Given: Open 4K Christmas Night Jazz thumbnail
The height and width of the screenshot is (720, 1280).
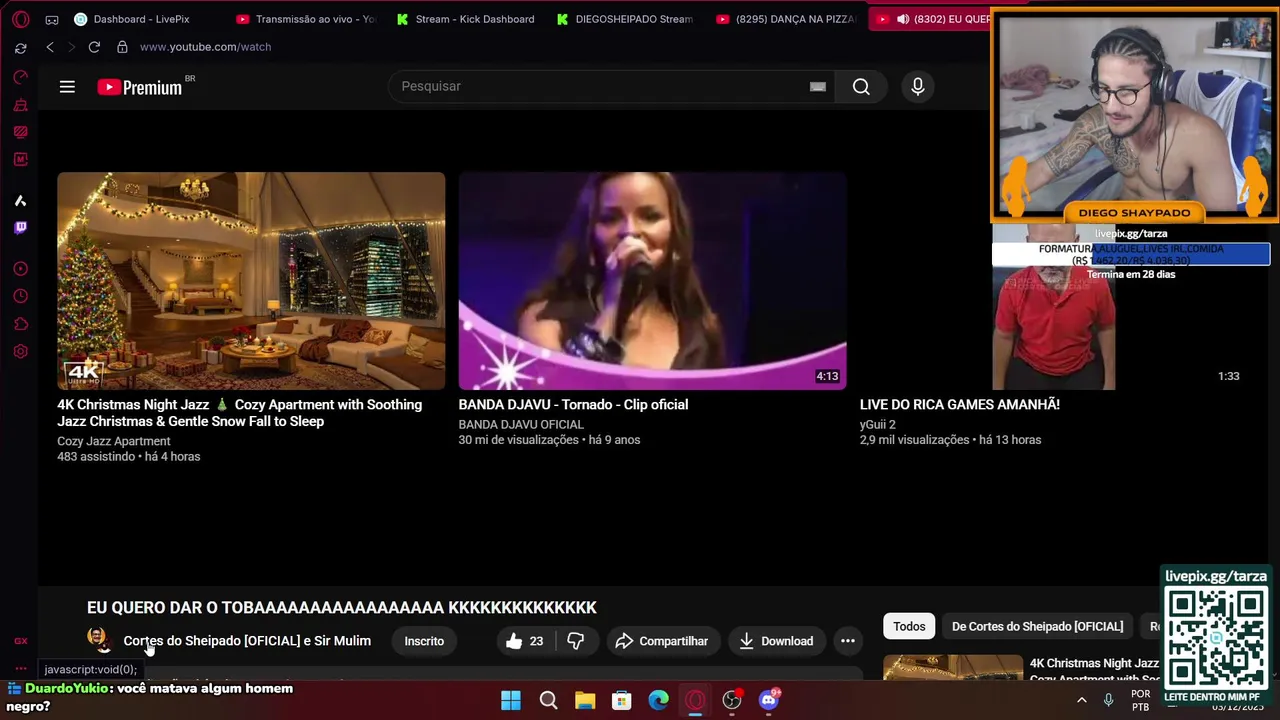Looking at the screenshot, I should [x=251, y=281].
